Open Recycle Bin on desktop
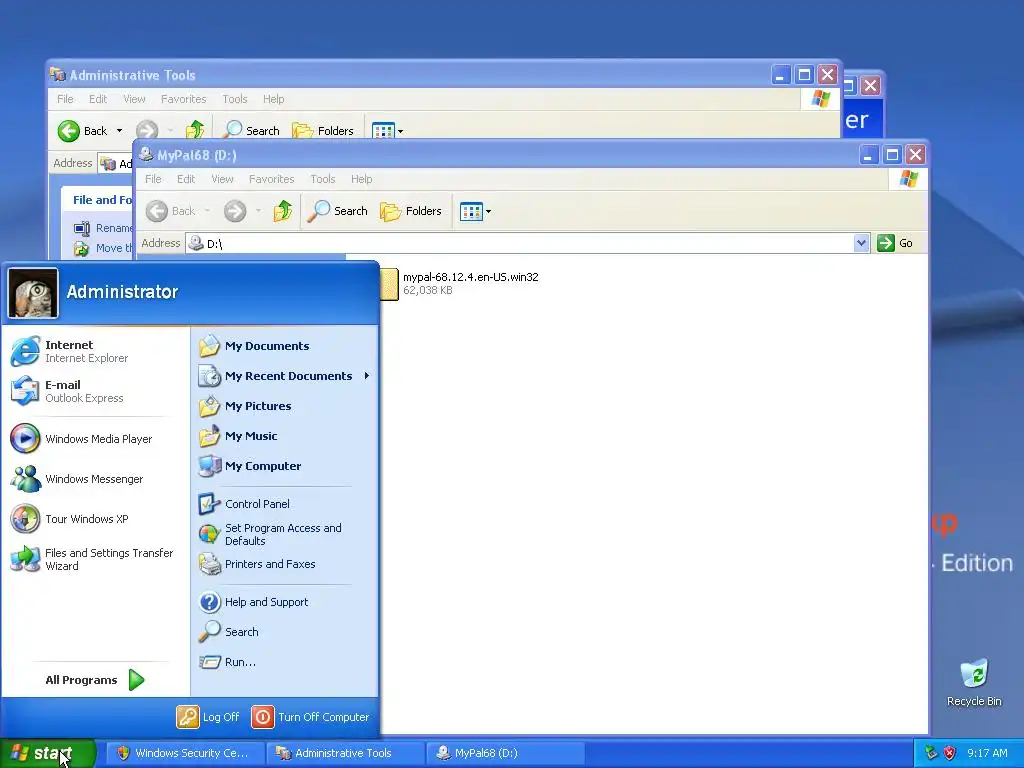Viewport: 1024px width, 768px height. (974, 682)
